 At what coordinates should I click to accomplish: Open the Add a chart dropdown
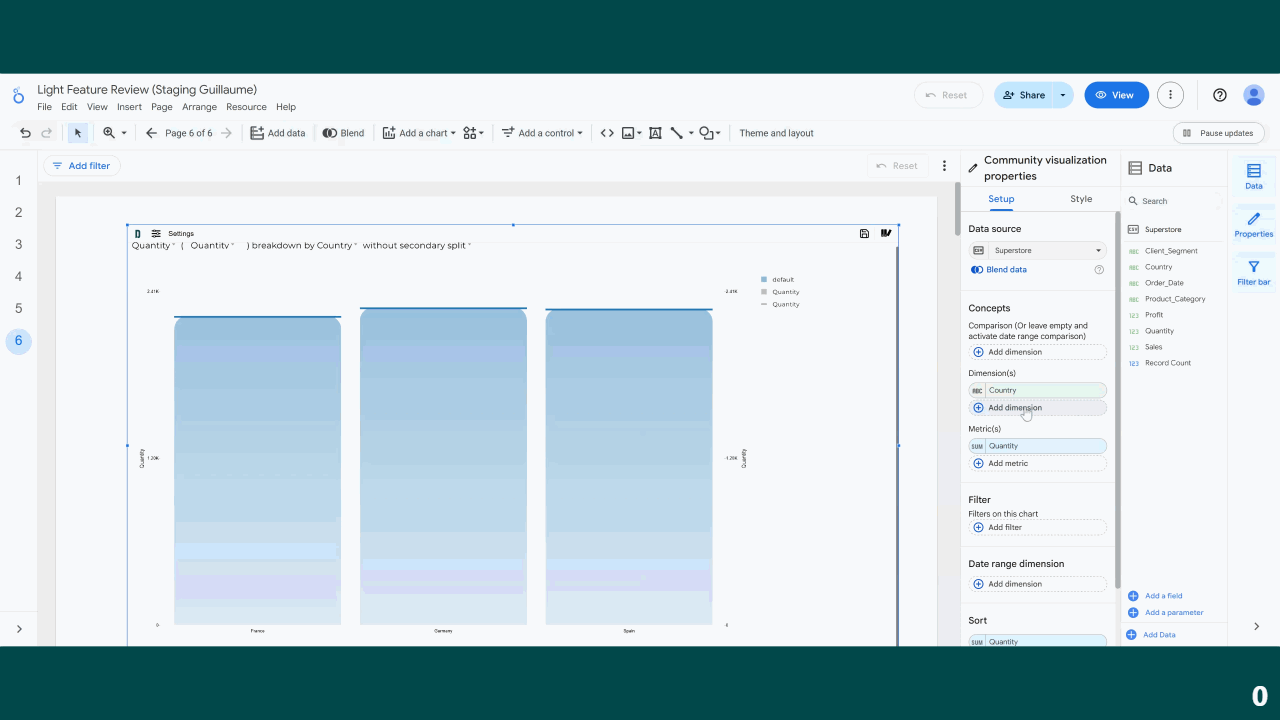coord(419,133)
